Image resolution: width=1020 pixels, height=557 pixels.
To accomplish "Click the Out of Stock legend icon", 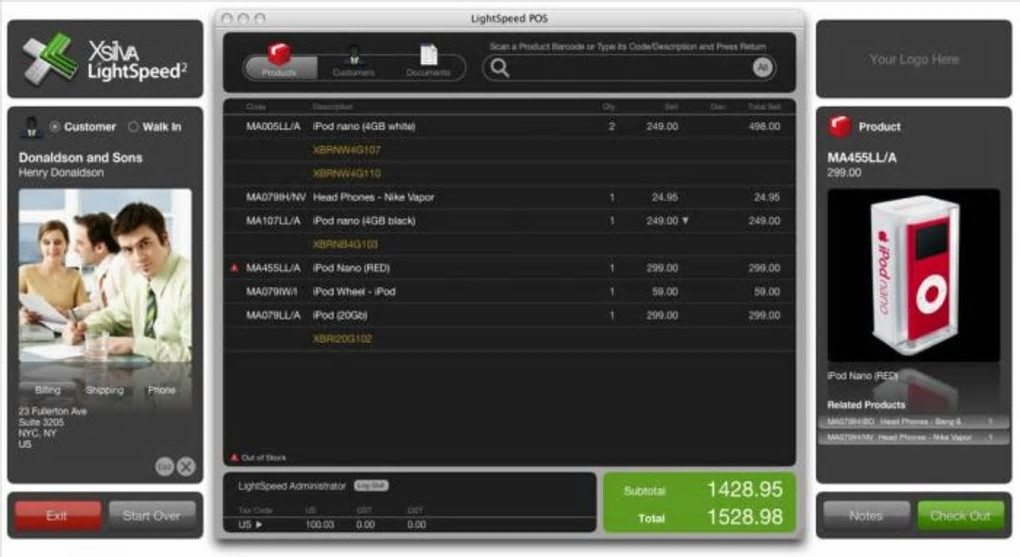I will [x=234, y=457].
